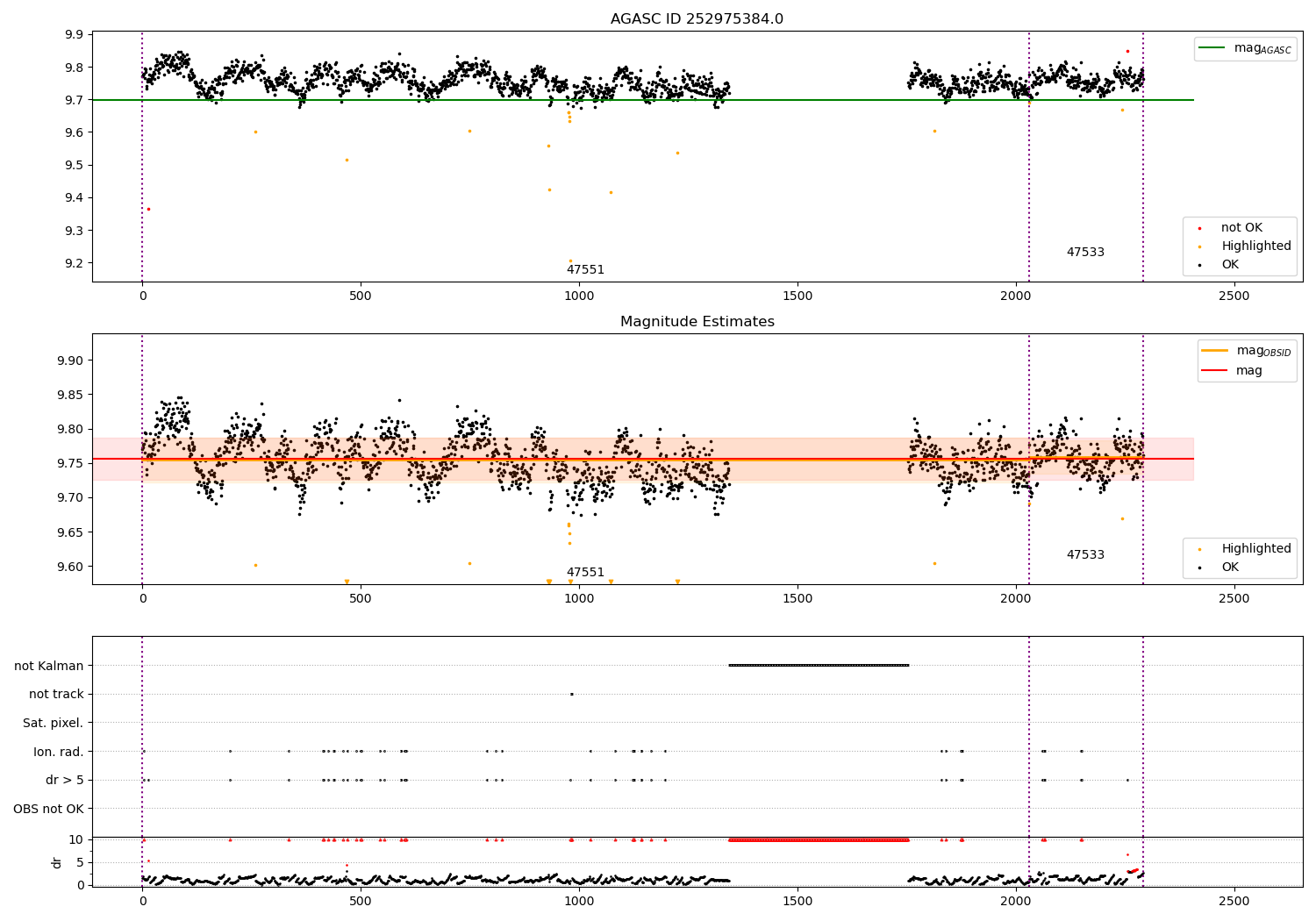1316x921 pixels.
Task: Click the mag OBSID orange legend entry
Action: coord(1247,351)
